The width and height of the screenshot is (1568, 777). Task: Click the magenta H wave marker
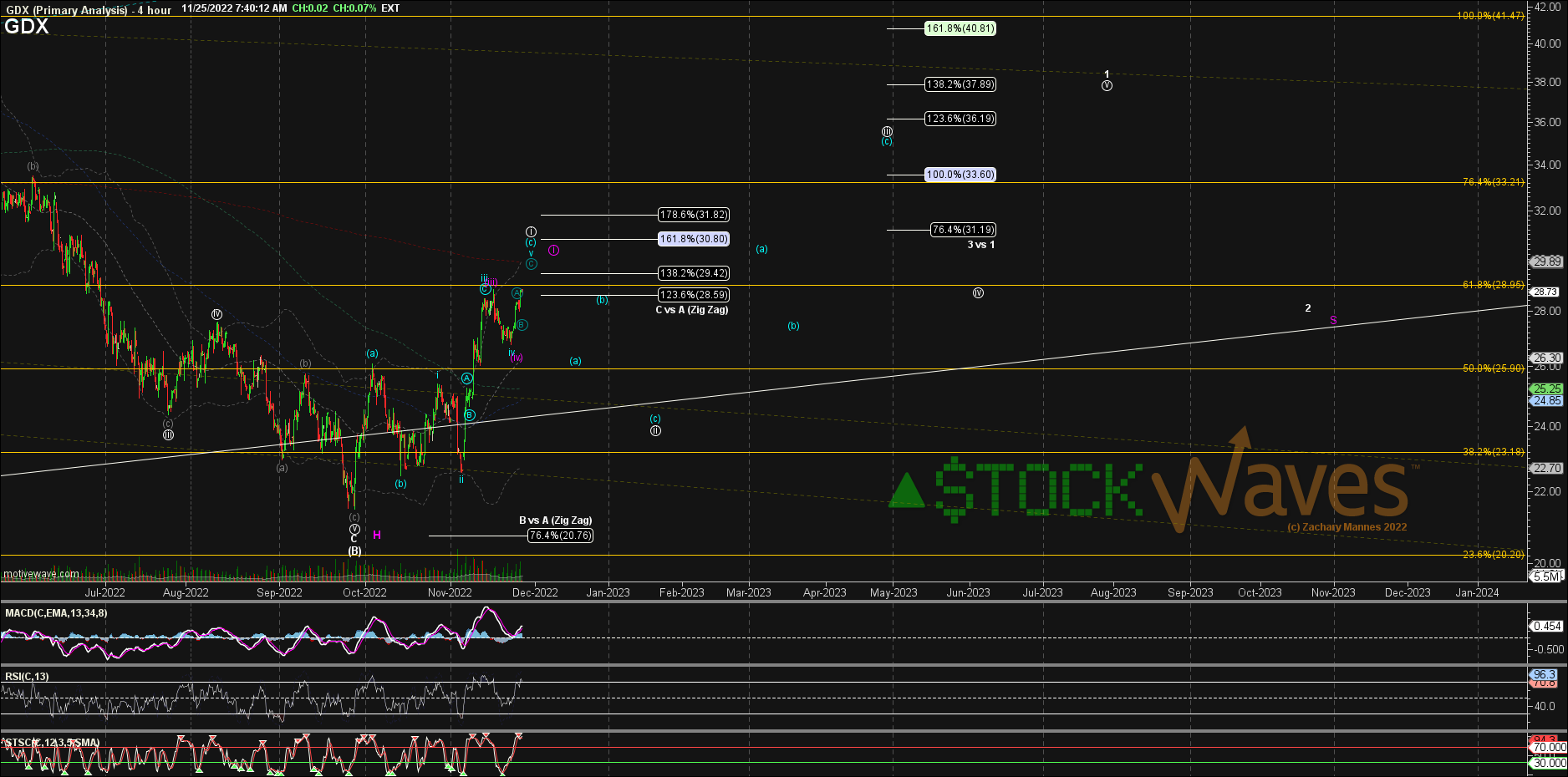pos(377,535)
